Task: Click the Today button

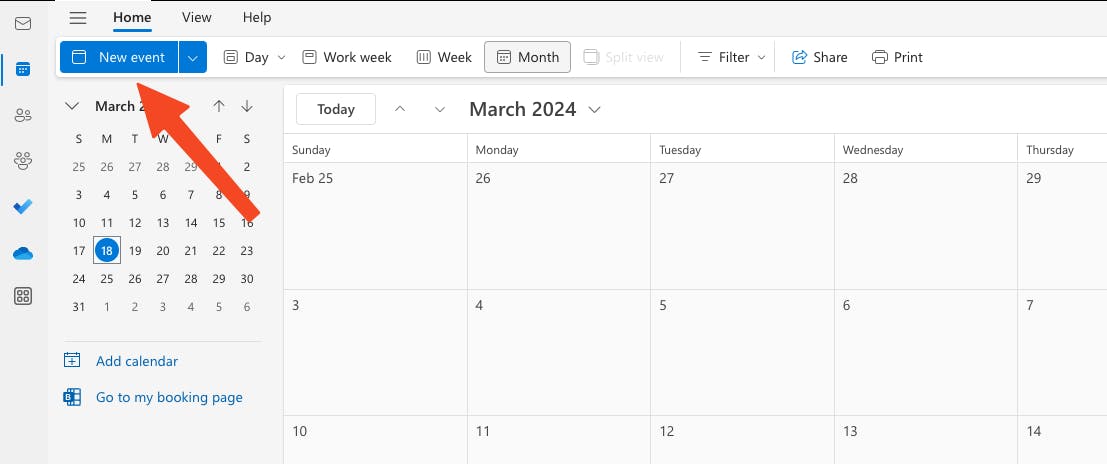Action: 335,110
